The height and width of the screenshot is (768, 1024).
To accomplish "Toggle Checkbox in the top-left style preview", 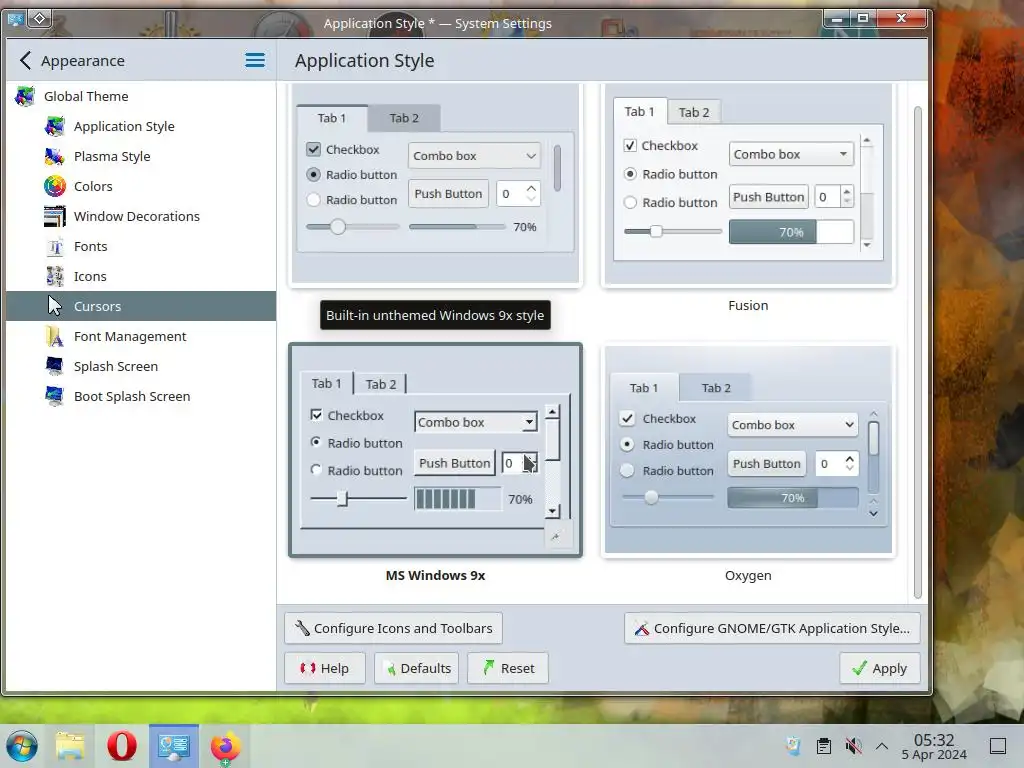I will coord(313,150).
